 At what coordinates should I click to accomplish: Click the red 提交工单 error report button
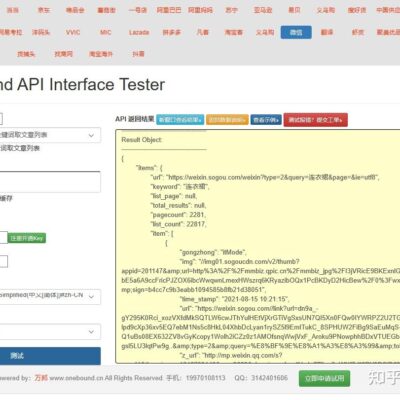[316, 120]
